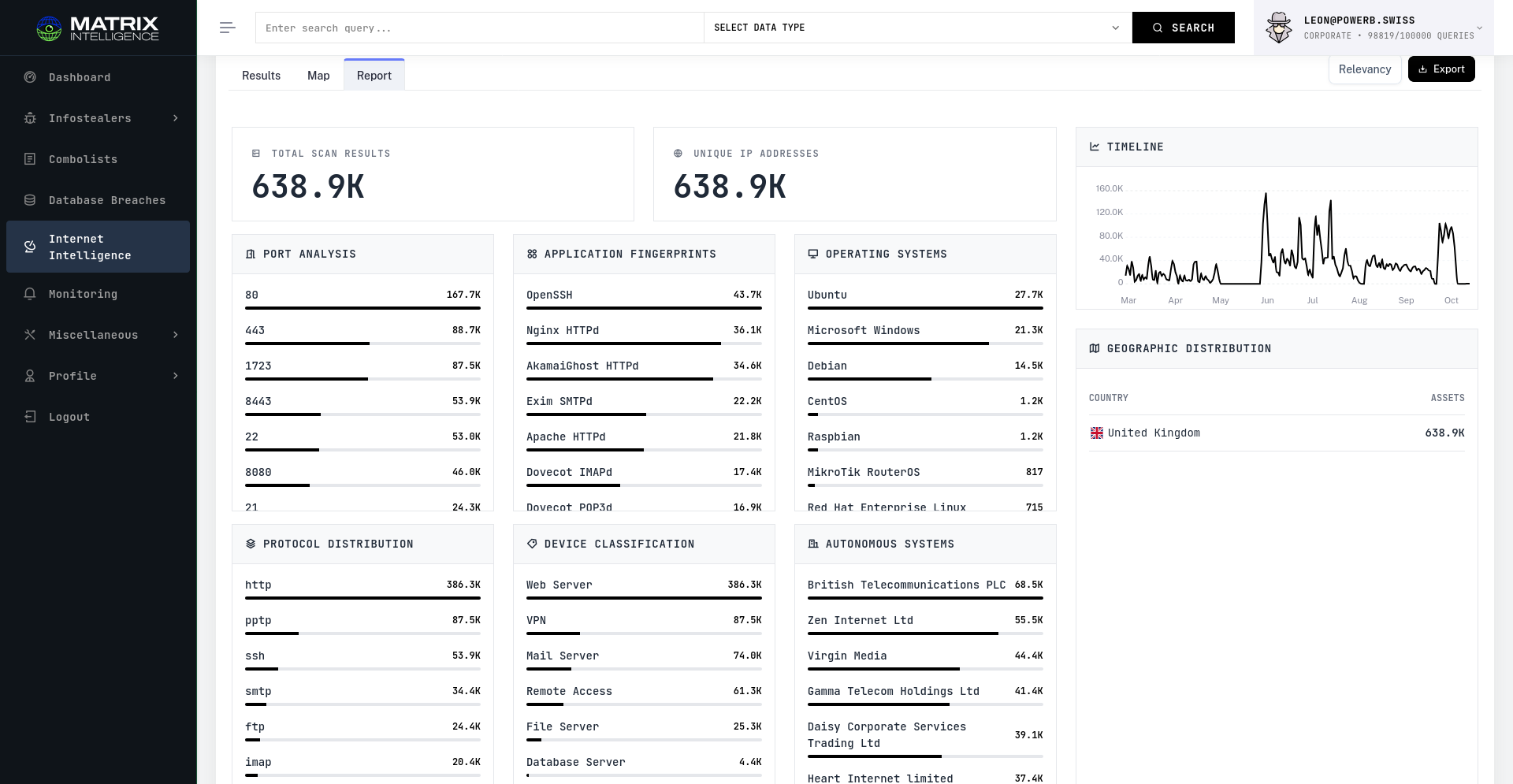Expand the Infostealers submenu chevron
The height and width of the screenshot is (784, 1513).
coord(175,118)
